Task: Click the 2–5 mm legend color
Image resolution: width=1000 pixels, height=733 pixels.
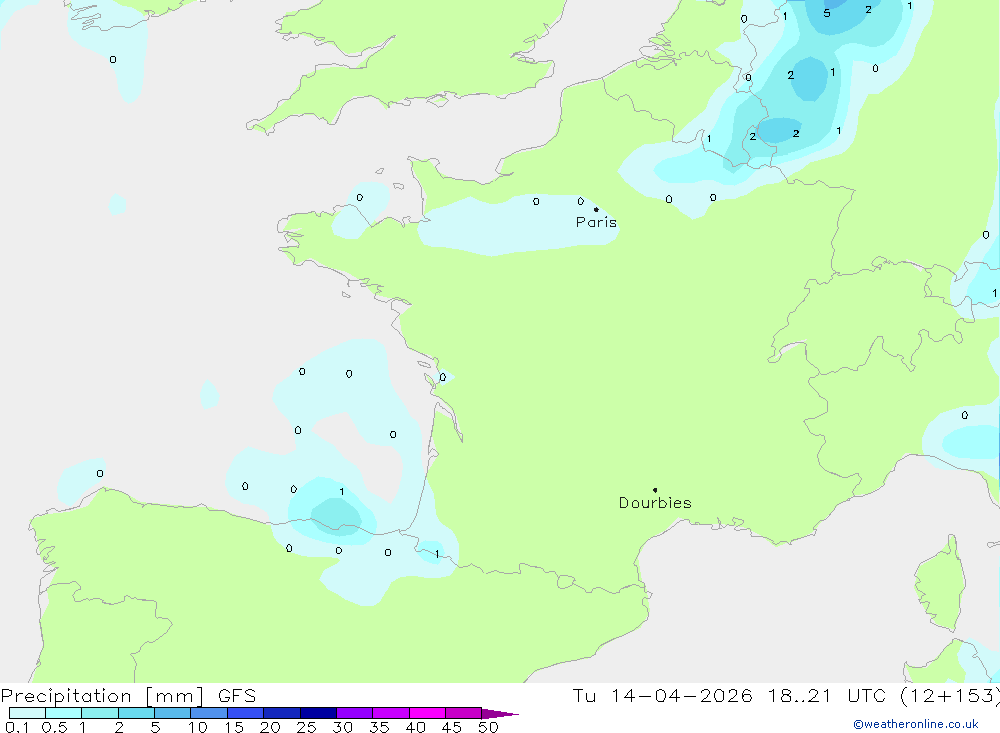Action: coord(136,713)
